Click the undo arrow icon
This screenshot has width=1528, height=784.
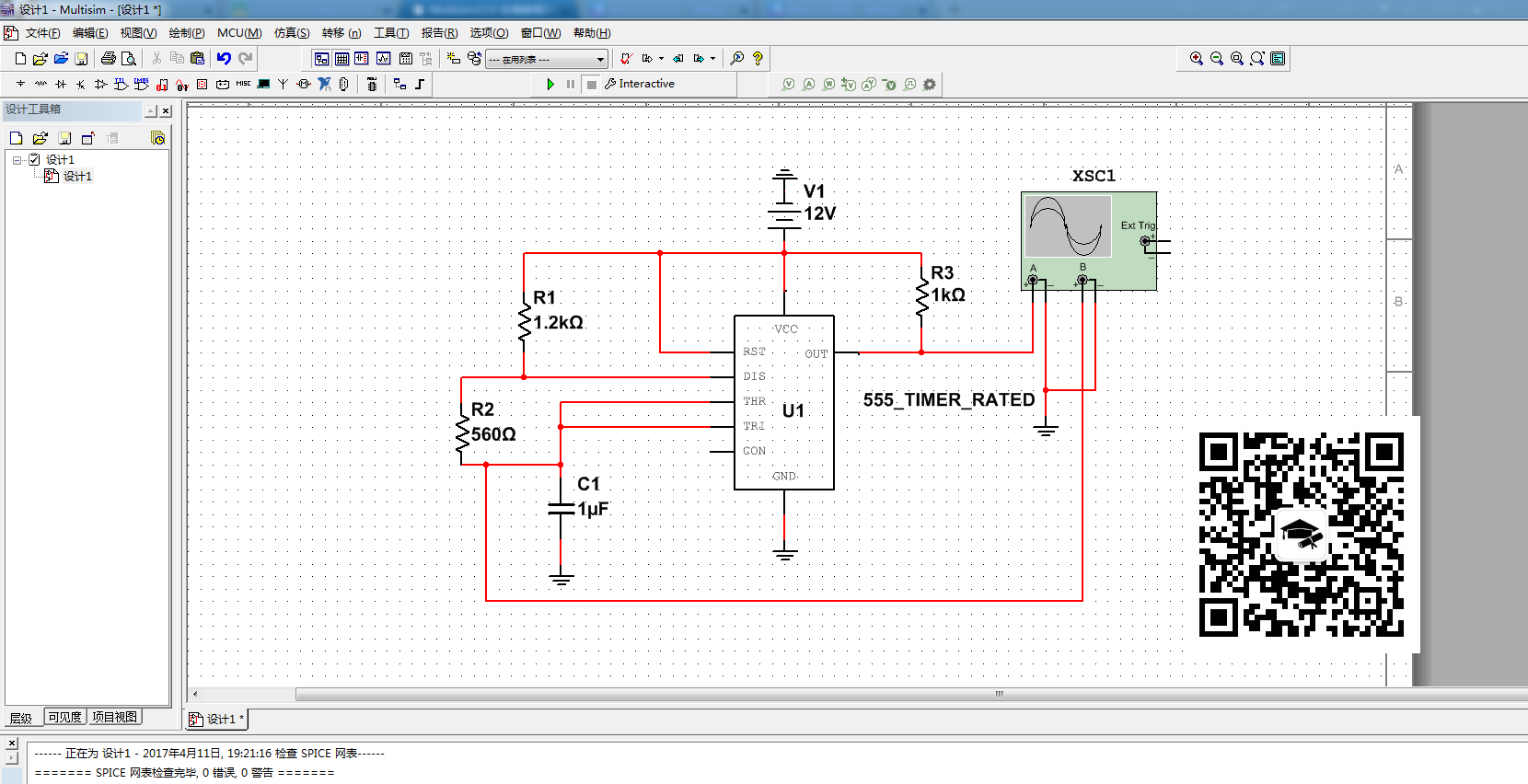click(x=224, y=58)
